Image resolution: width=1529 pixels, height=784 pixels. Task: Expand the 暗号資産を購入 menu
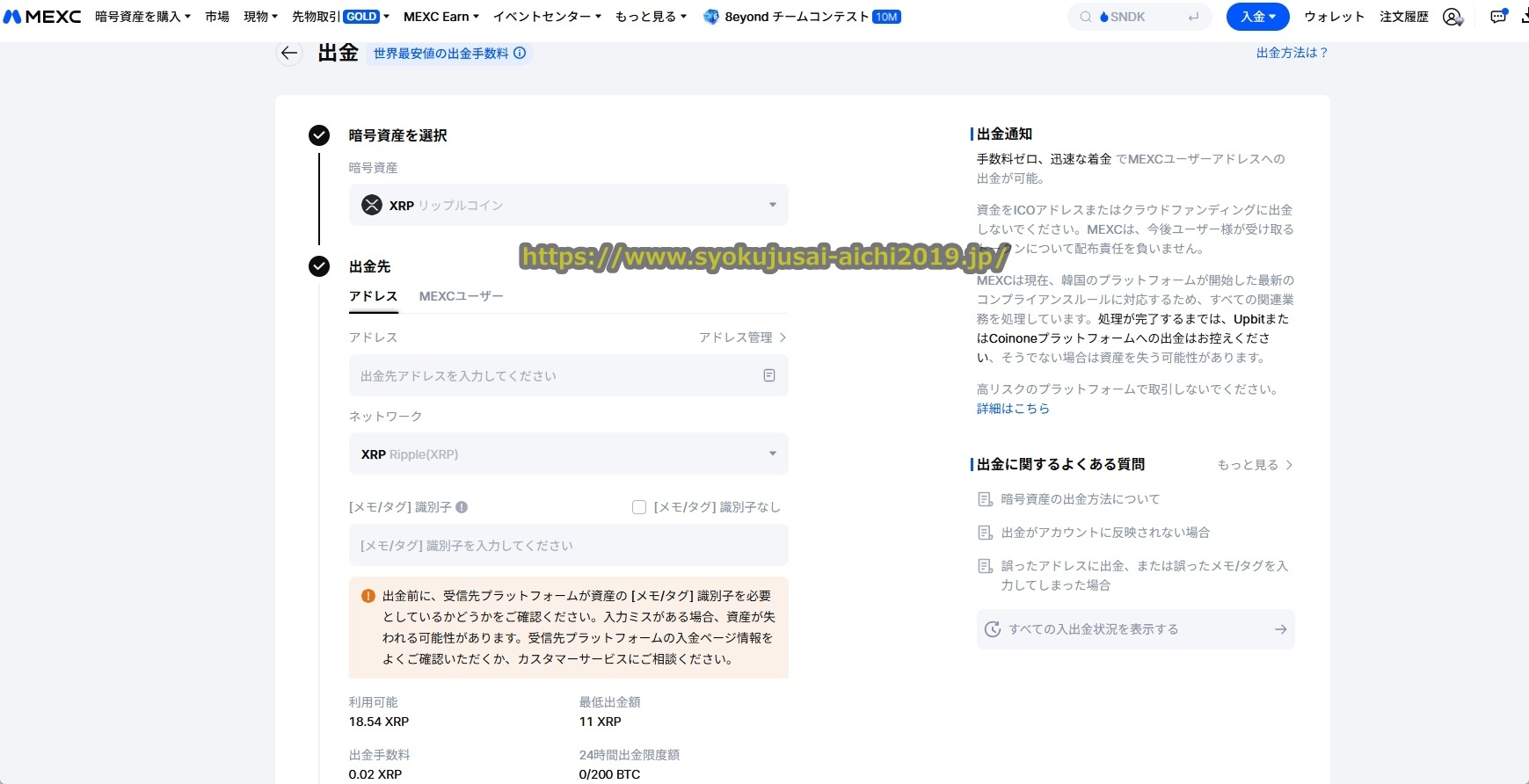pyautogui.click(x=142, y=17)
